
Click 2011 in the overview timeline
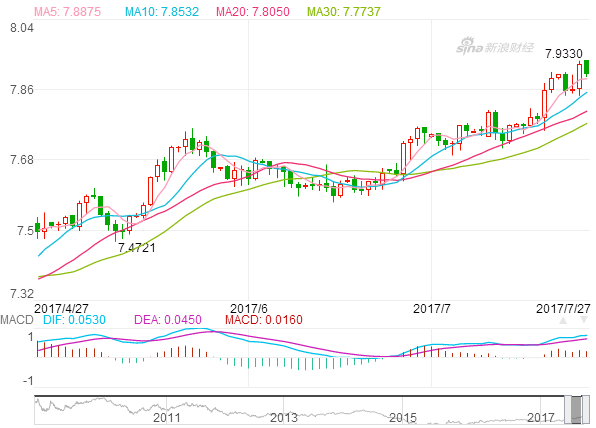167,418
